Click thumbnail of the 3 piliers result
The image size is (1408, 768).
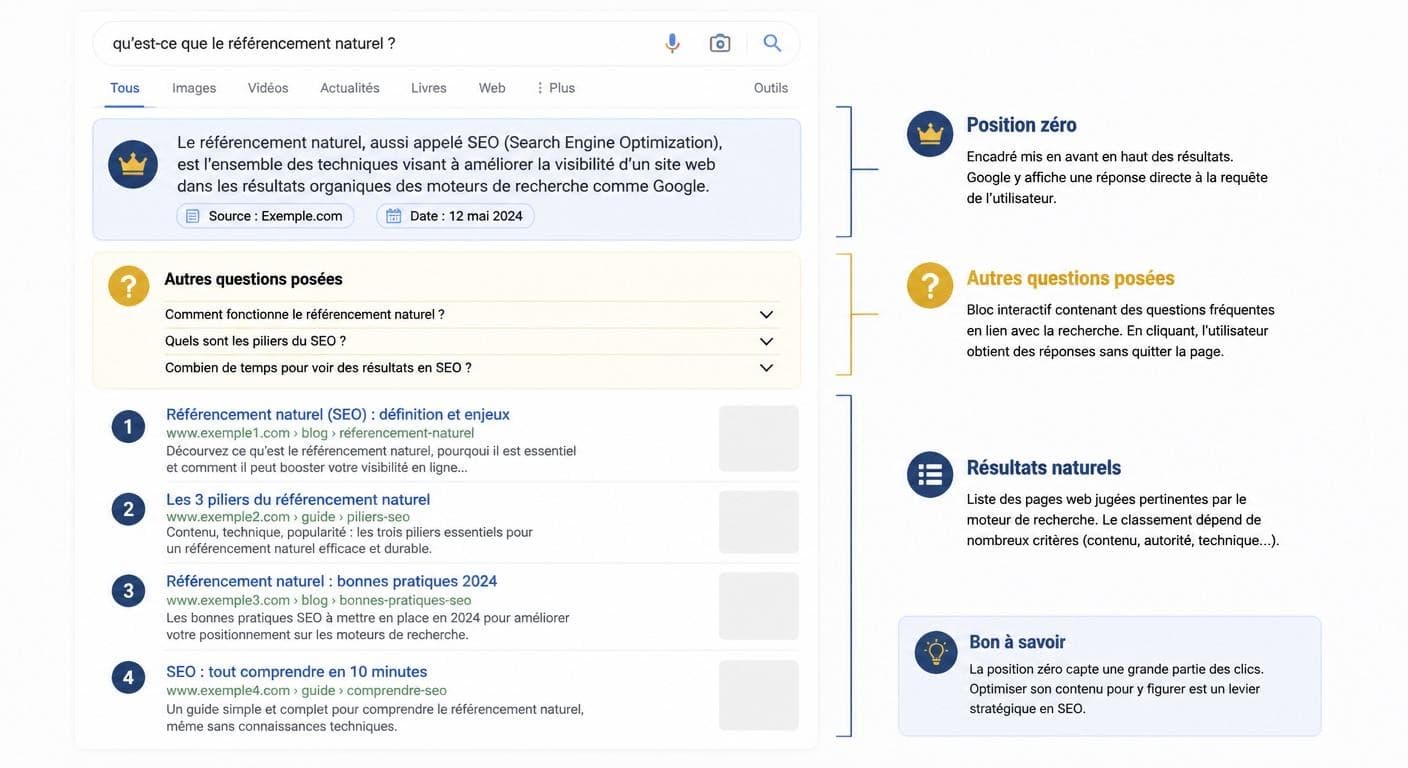(759, 522)
